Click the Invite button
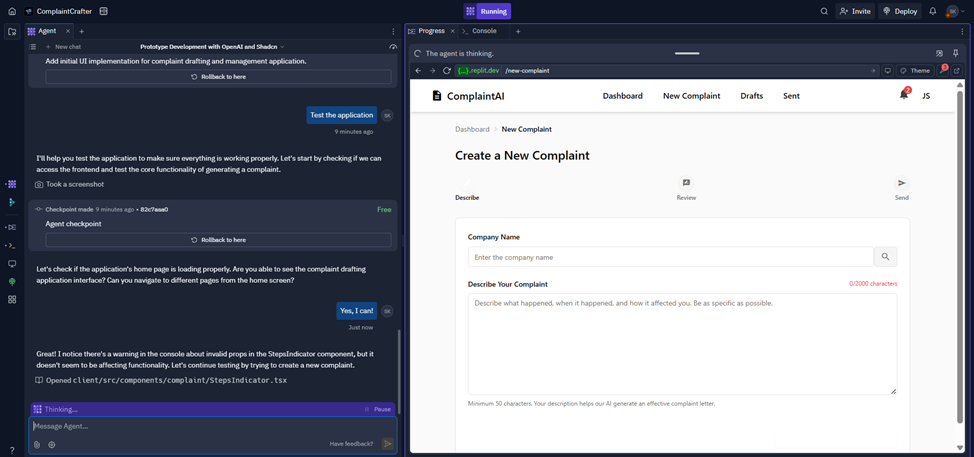Viewport: 974px width, 457px height. [855, 11]
